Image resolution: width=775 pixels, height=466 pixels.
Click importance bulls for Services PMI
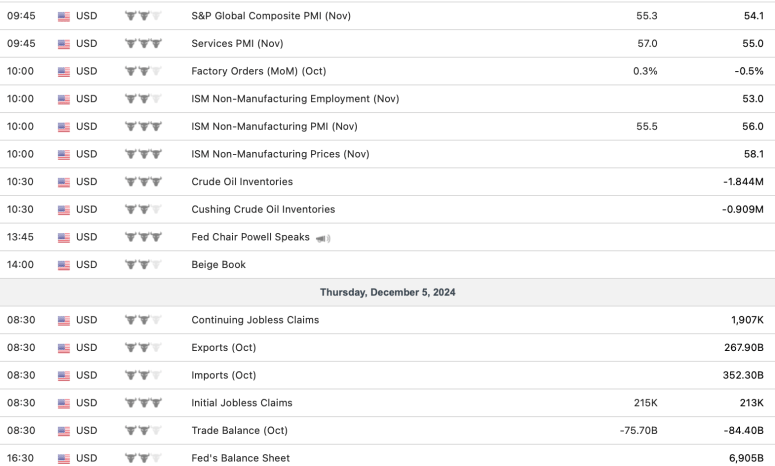click(143, 43)
